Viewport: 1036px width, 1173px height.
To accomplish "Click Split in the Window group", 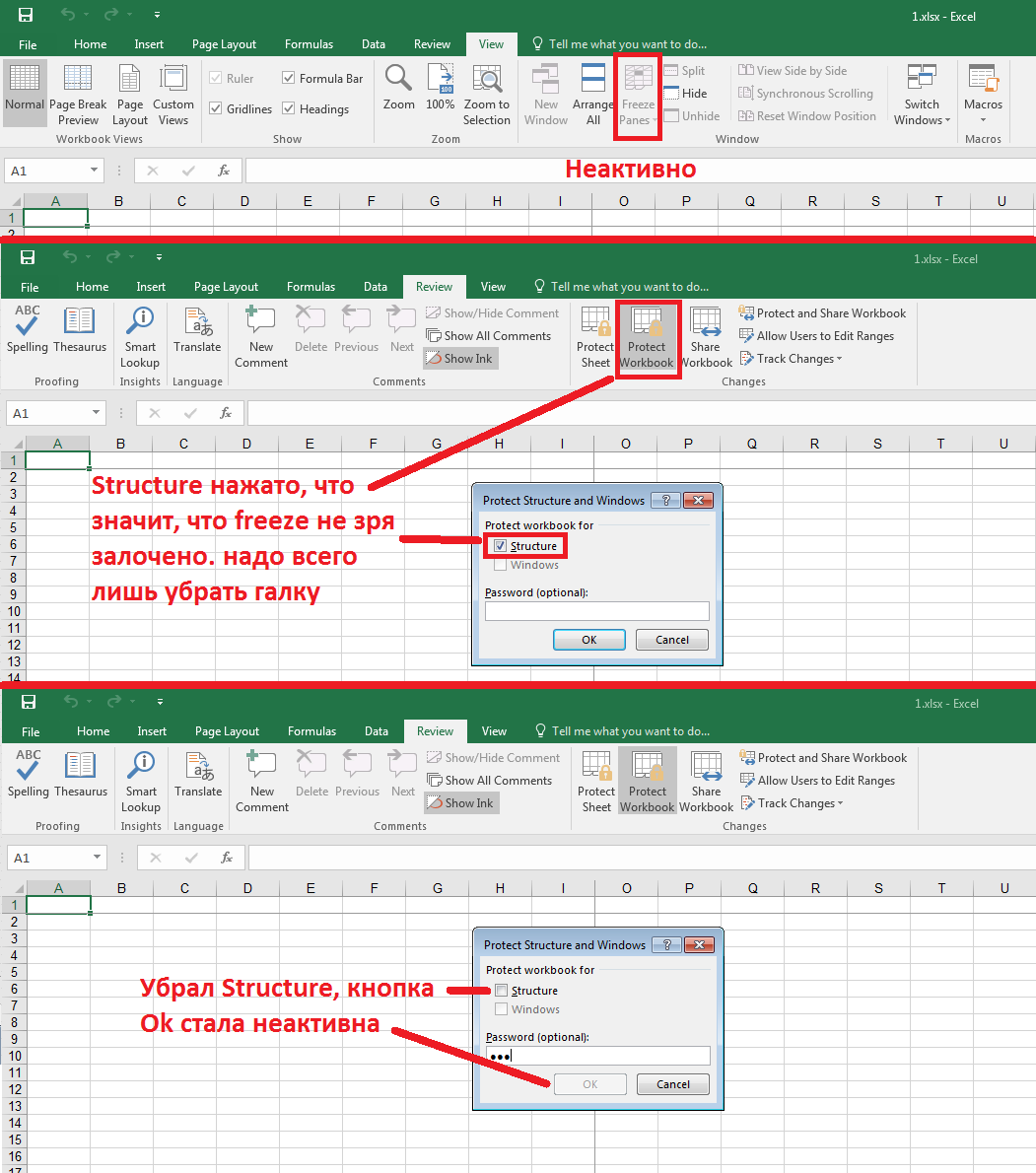I will coord(684,70).
